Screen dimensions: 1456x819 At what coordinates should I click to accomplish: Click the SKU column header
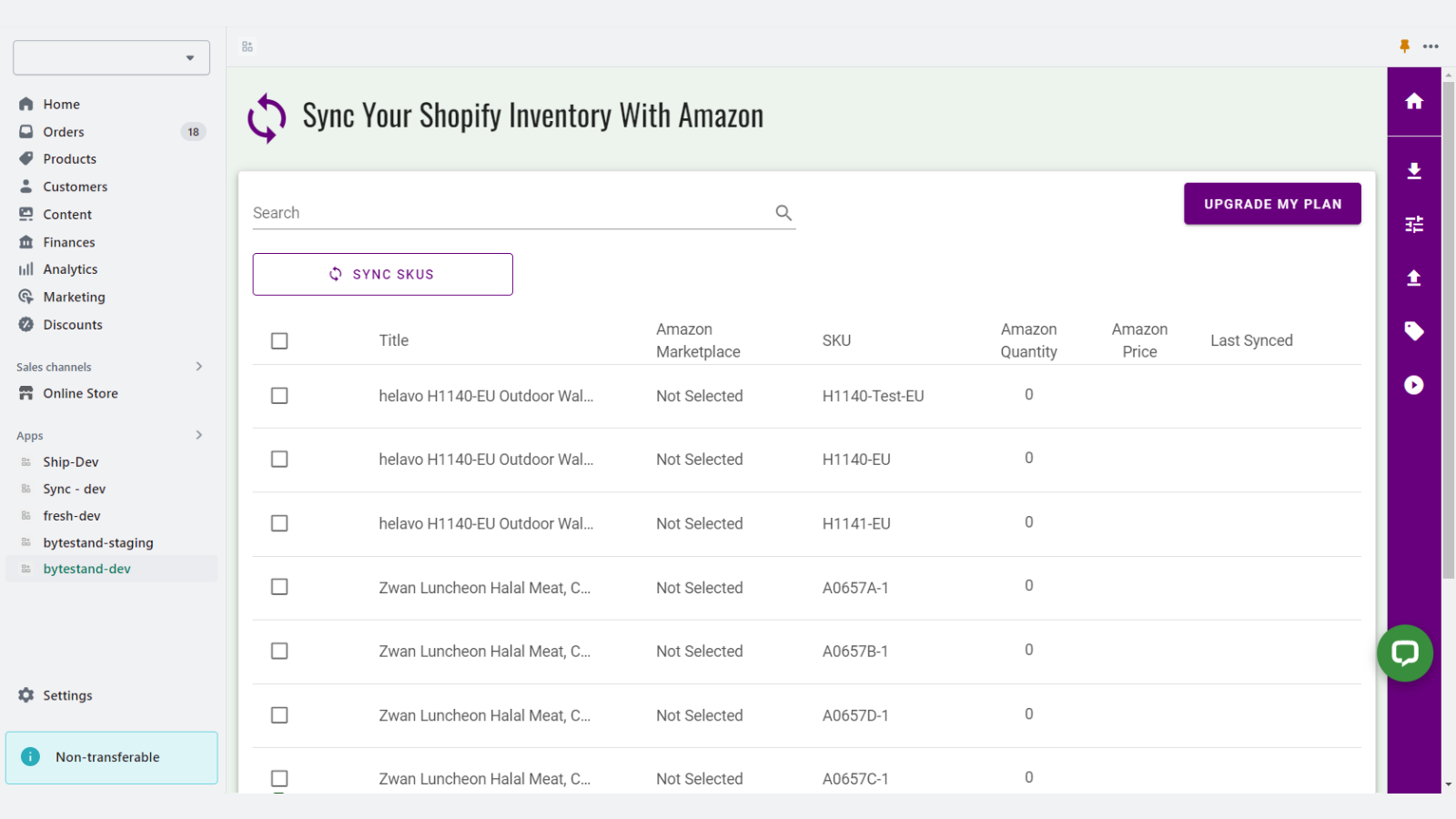(836, 340)
